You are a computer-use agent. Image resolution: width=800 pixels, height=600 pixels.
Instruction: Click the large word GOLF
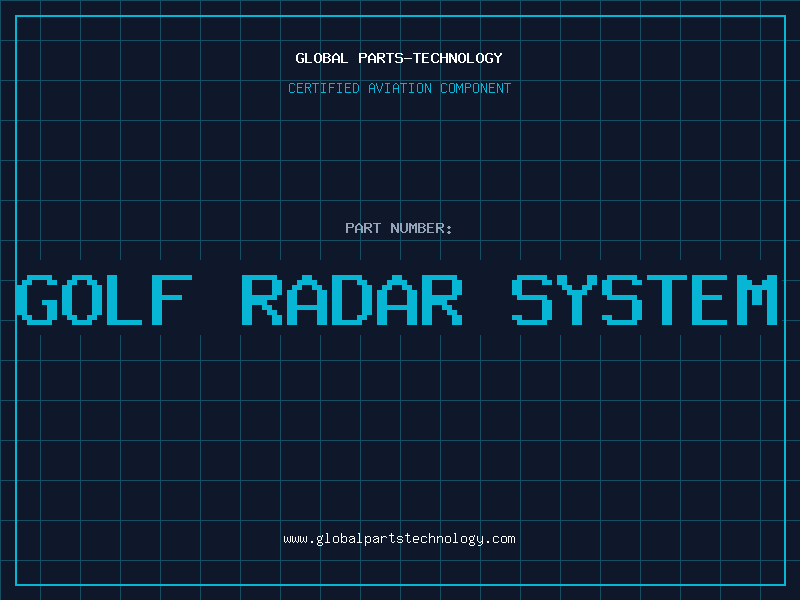pyautogui.click(x=105, y=300)
